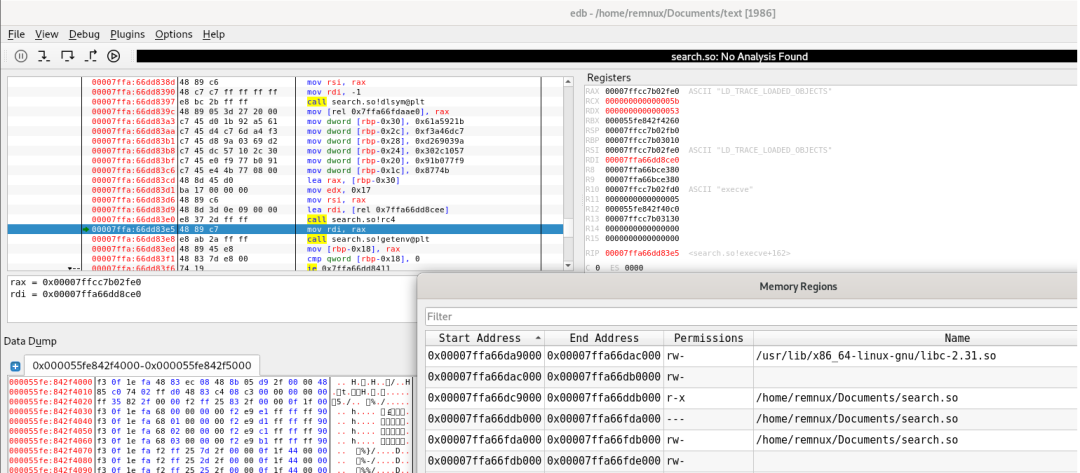This screenshot has height=473, width=1080.
Task: Click the Step Out toolbar icon
Action: (x=91, y=57)
